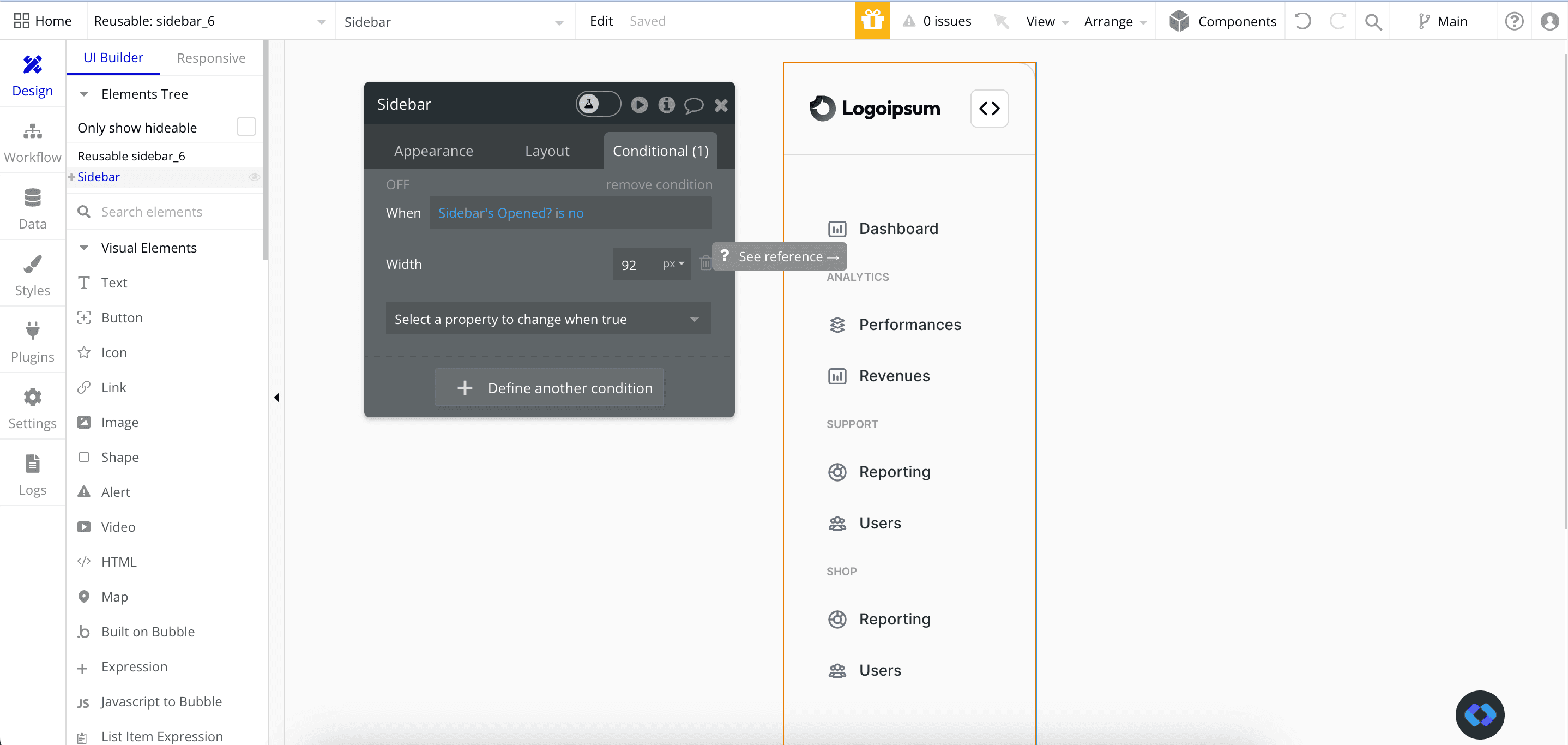Click the undo arrow icon
The height and width of the screenshot is (745, 1568).
(x=1302, y=21)
